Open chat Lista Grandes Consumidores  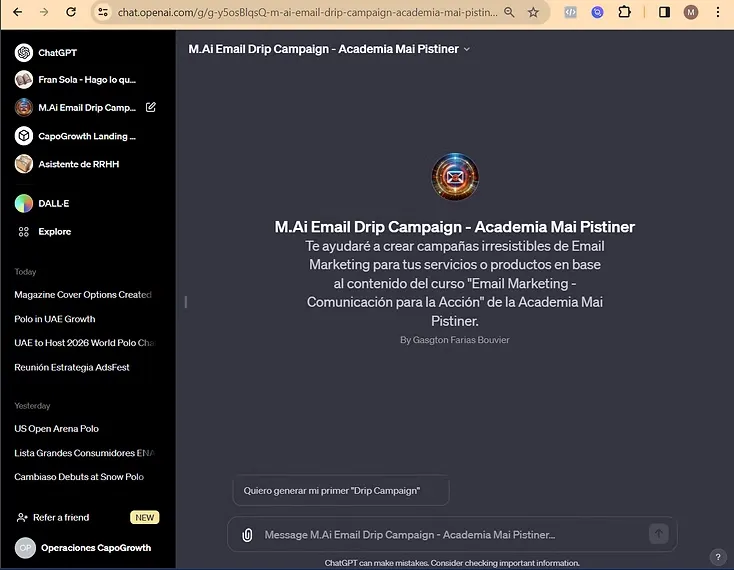pyautogui.click(x=84, y=453)
